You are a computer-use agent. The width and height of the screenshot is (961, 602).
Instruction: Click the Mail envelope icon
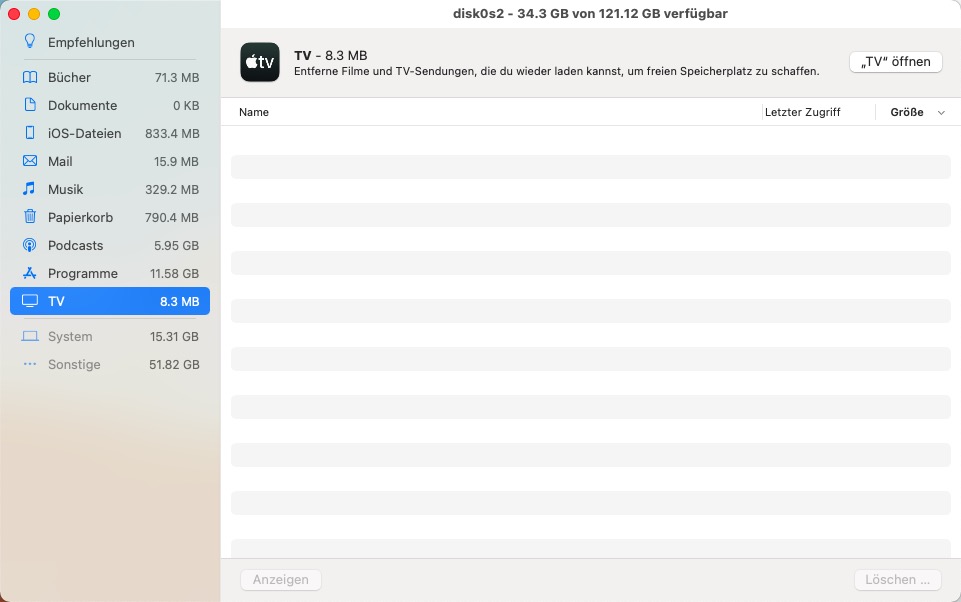(29, 161)
